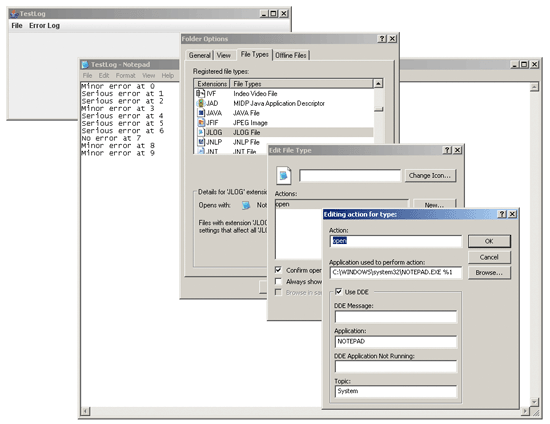Click the IVF Indeo Video File icon
The width and height of the screenshot is (550, 424).
coord(200,93)
